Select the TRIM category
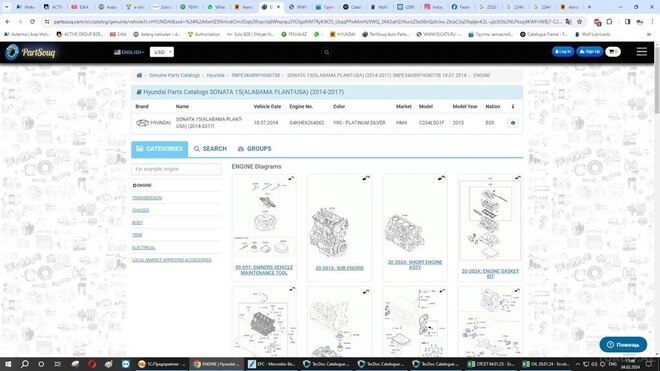The width and height of the screenshot is (660, 371). point(137,235)
